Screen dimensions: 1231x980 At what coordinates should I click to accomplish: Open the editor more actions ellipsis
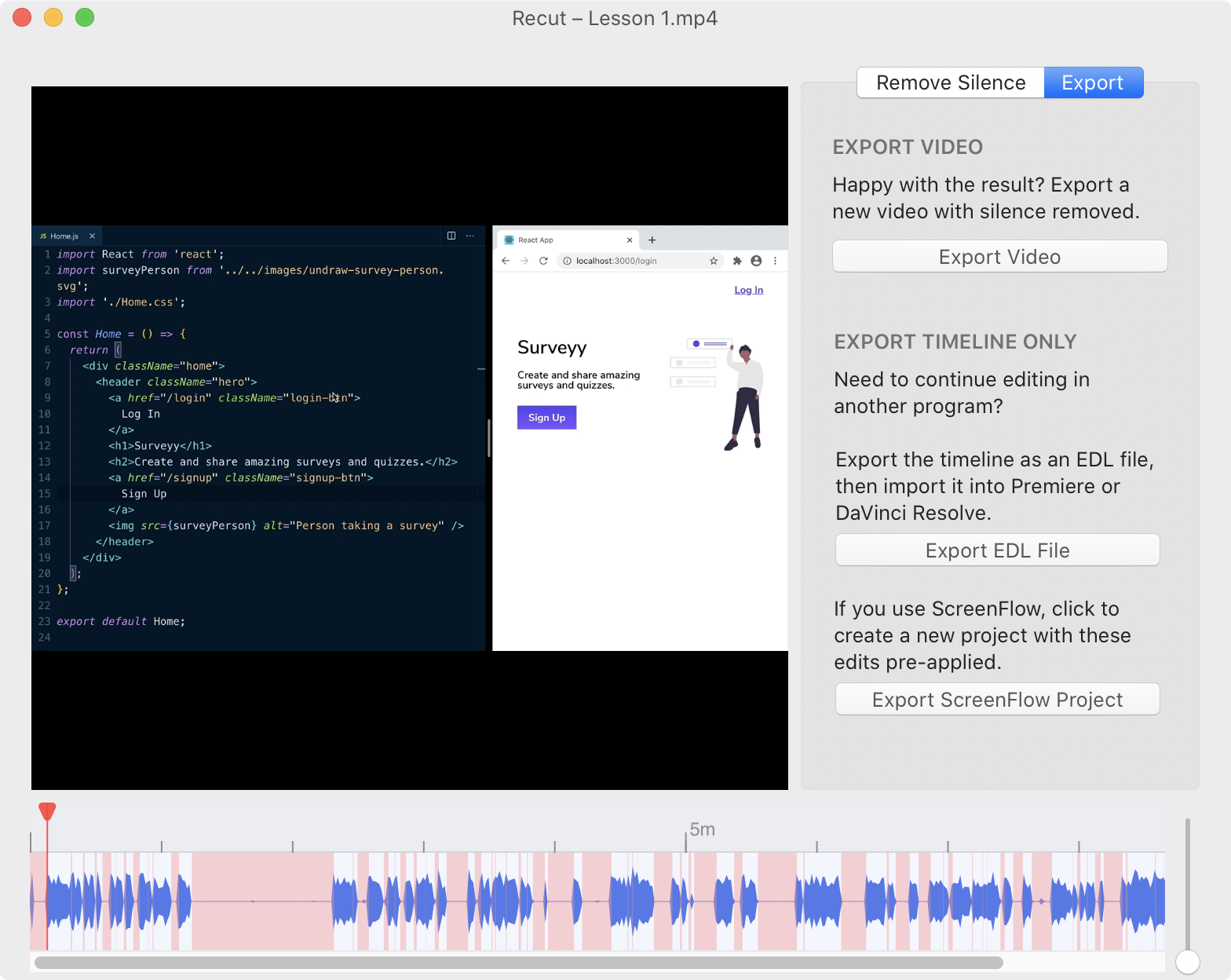pos(470,236)
